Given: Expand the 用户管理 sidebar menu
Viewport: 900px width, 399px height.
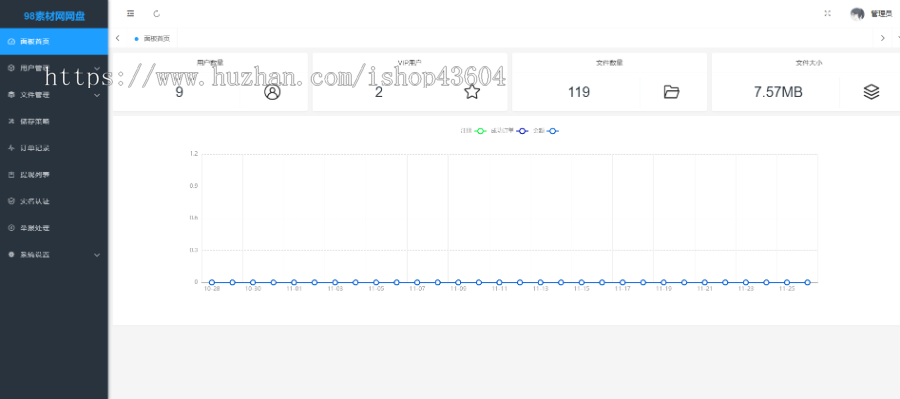Looking at the screenshot, I should [54, 68].
